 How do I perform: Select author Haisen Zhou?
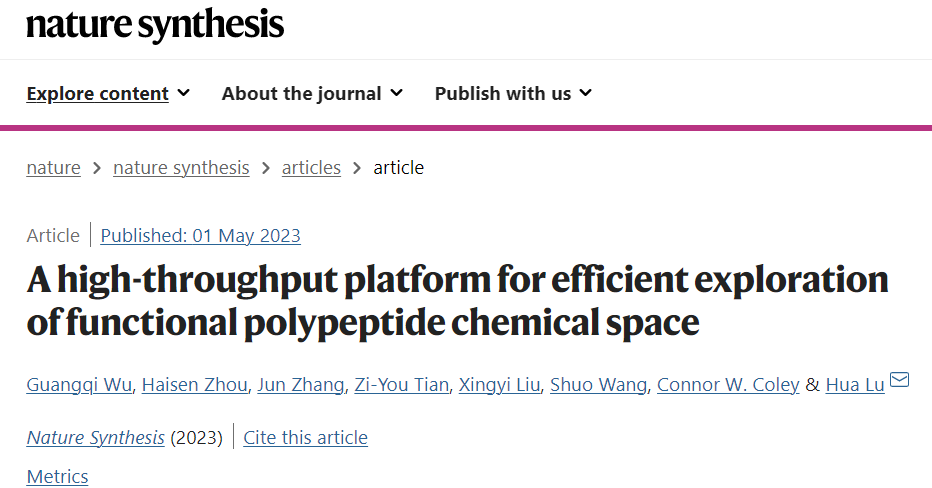click(194, 385)
